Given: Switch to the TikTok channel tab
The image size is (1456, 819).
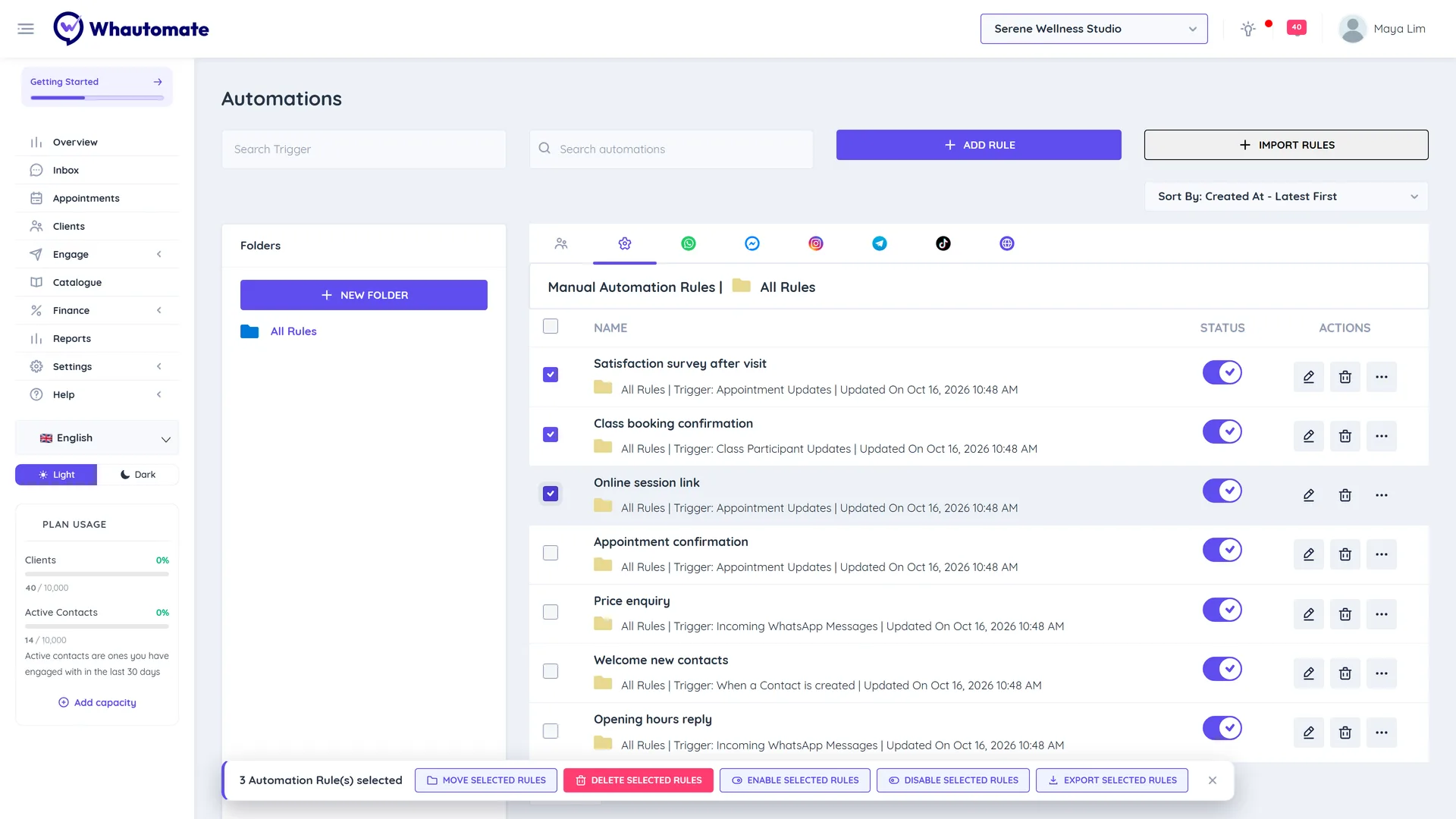Looking at the screenshot, I should 943,243.
